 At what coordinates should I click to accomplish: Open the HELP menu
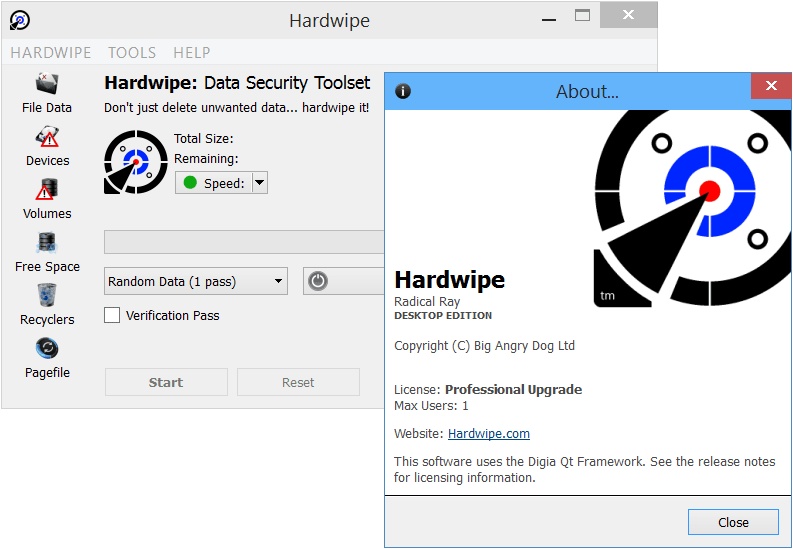pos(192,53)
